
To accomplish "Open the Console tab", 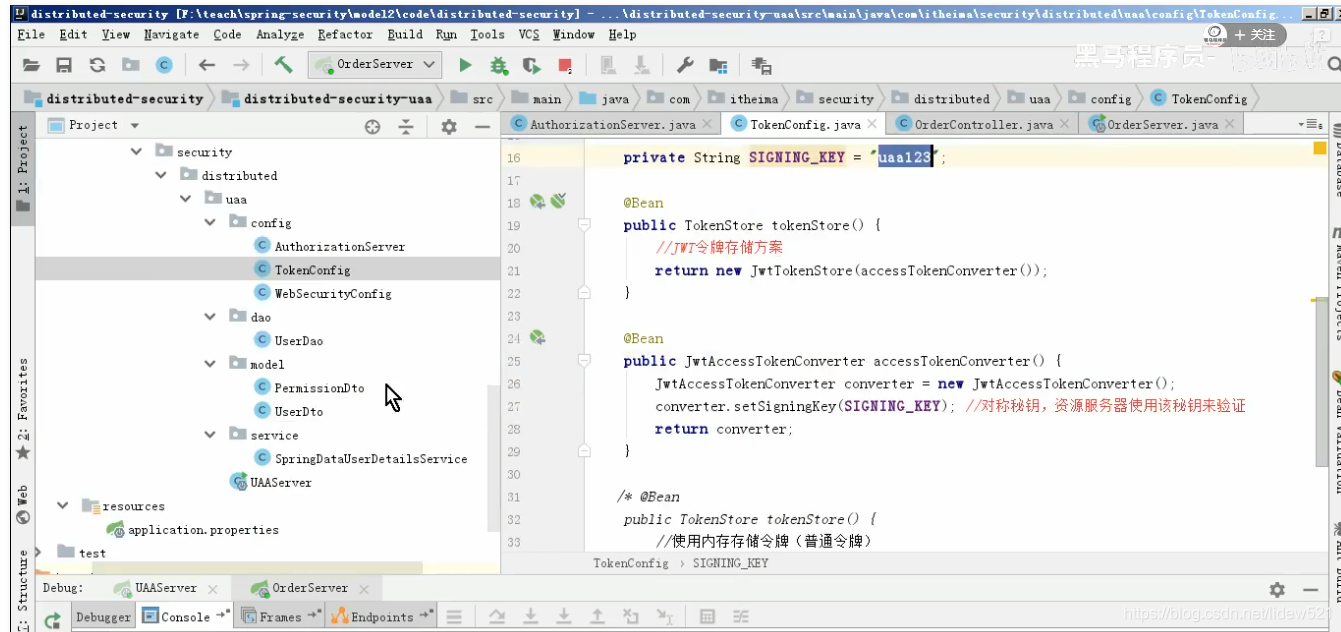I will click(185, 617).
